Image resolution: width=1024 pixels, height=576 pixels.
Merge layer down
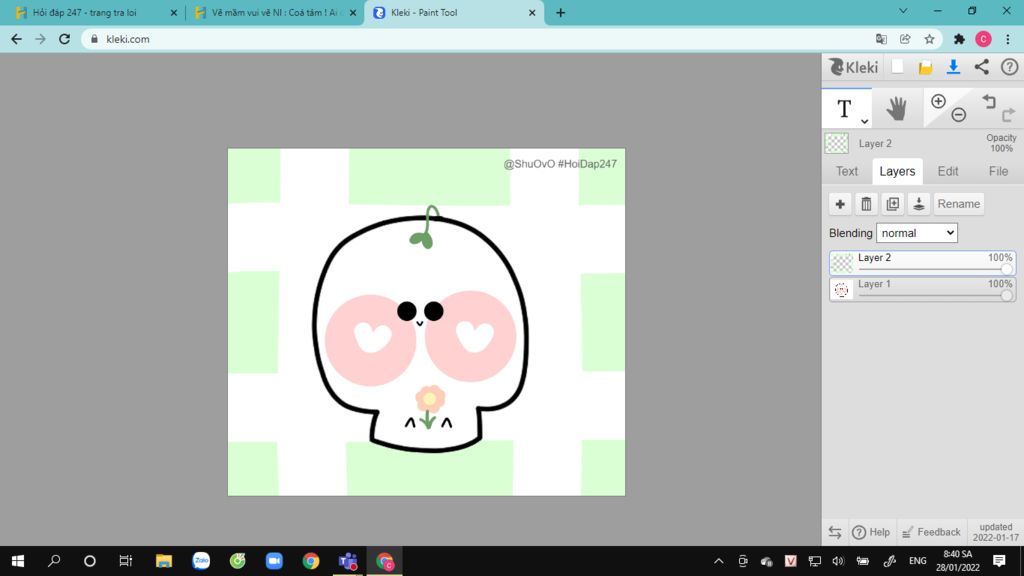[x=918, y=204]
